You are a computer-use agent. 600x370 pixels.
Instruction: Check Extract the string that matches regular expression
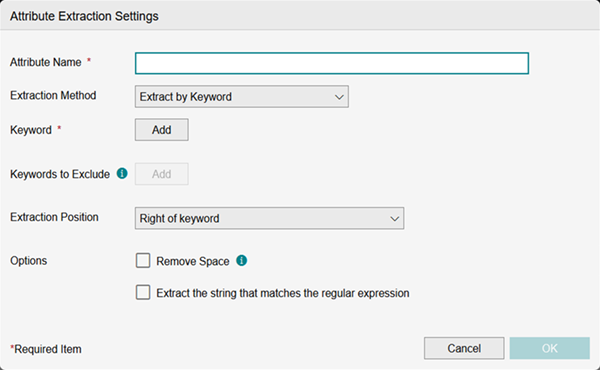[x=143, y=292]
